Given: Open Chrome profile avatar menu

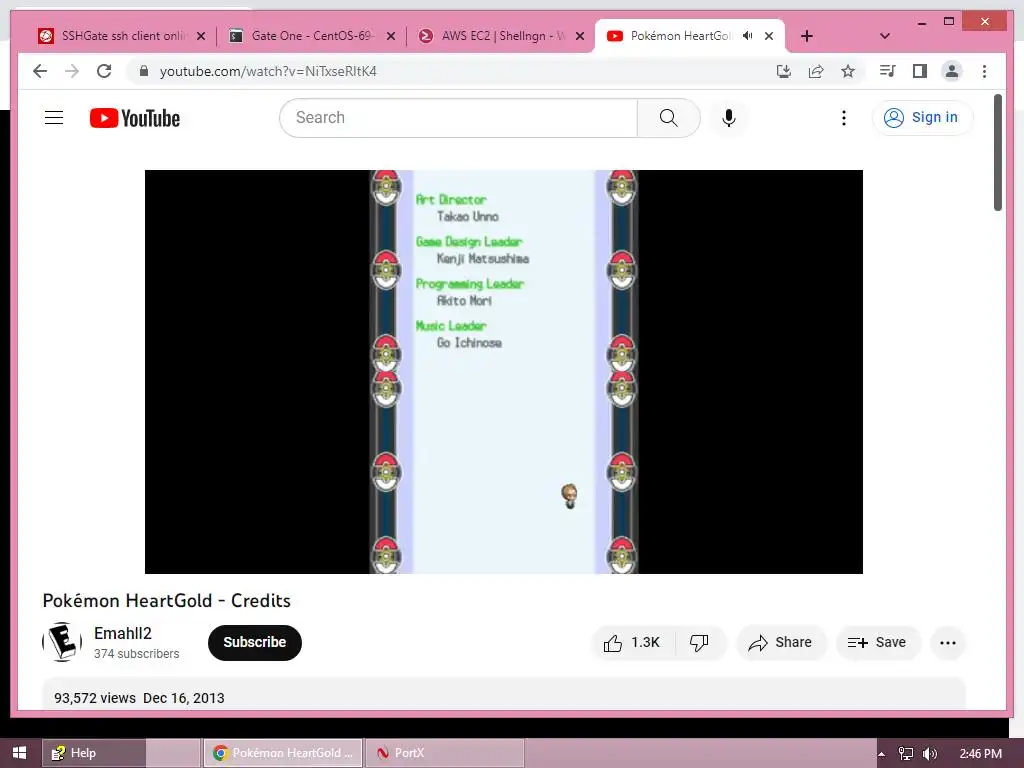Looking at the screenshot, I should (952, 71).
